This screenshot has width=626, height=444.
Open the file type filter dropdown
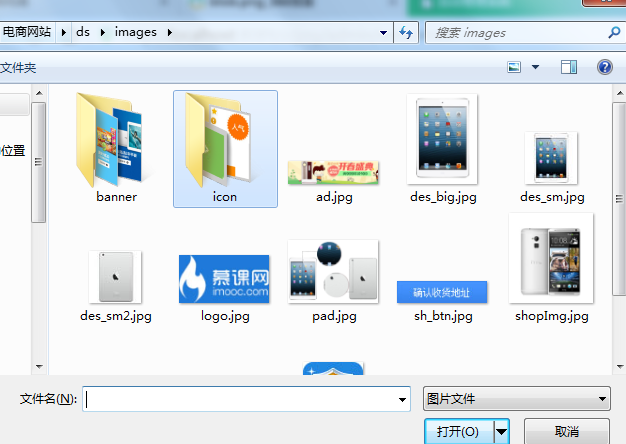(517, 399)
